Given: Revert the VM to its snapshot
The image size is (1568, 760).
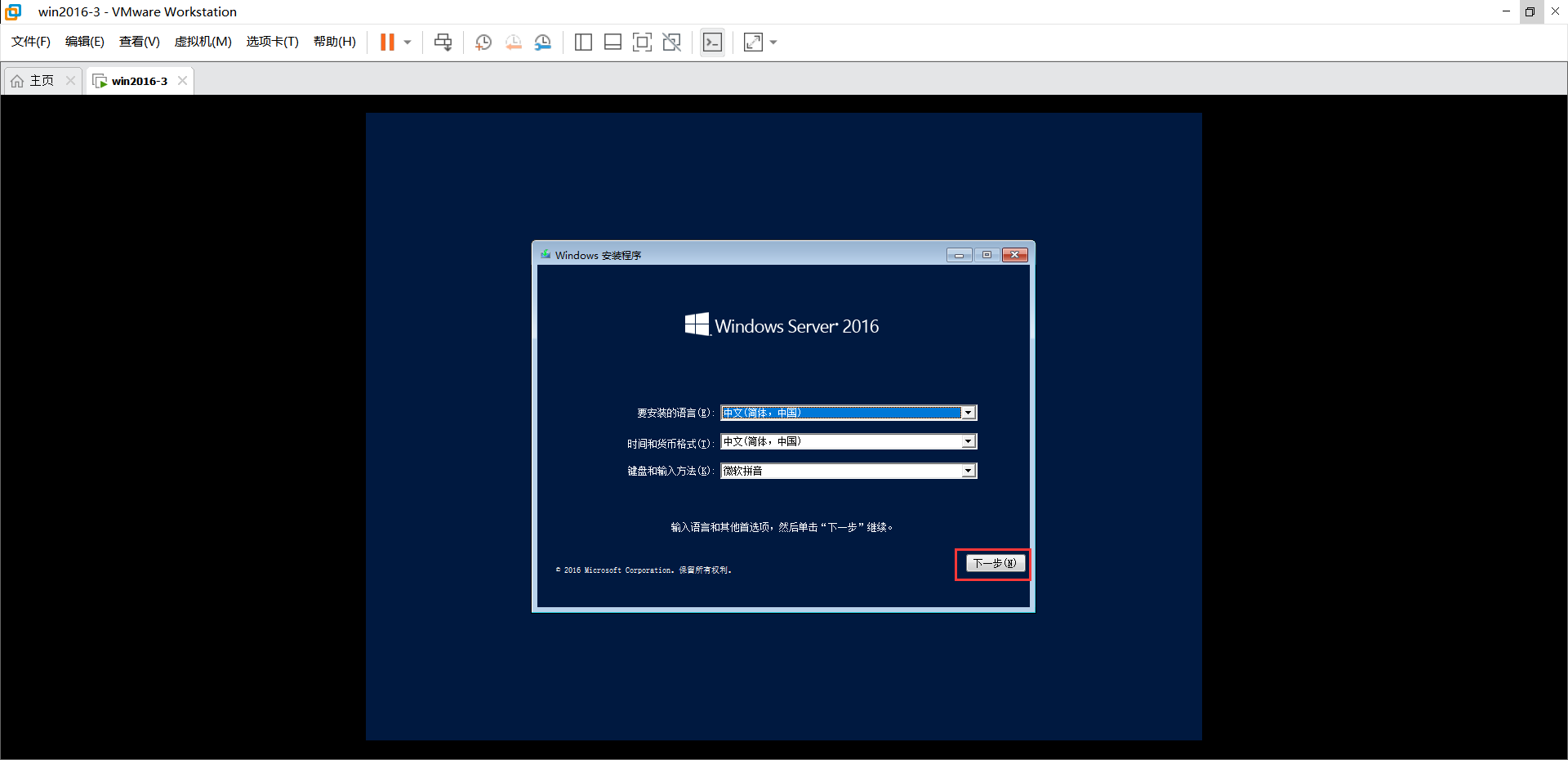Looking at the screenshot, I should point(514,42).
